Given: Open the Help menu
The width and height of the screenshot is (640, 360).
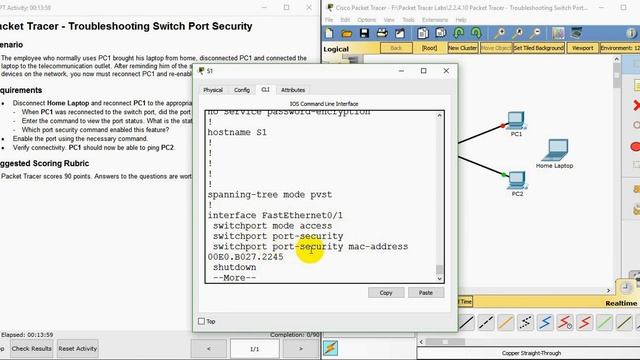Looking at the screenshot, I should tap(461, 20).
